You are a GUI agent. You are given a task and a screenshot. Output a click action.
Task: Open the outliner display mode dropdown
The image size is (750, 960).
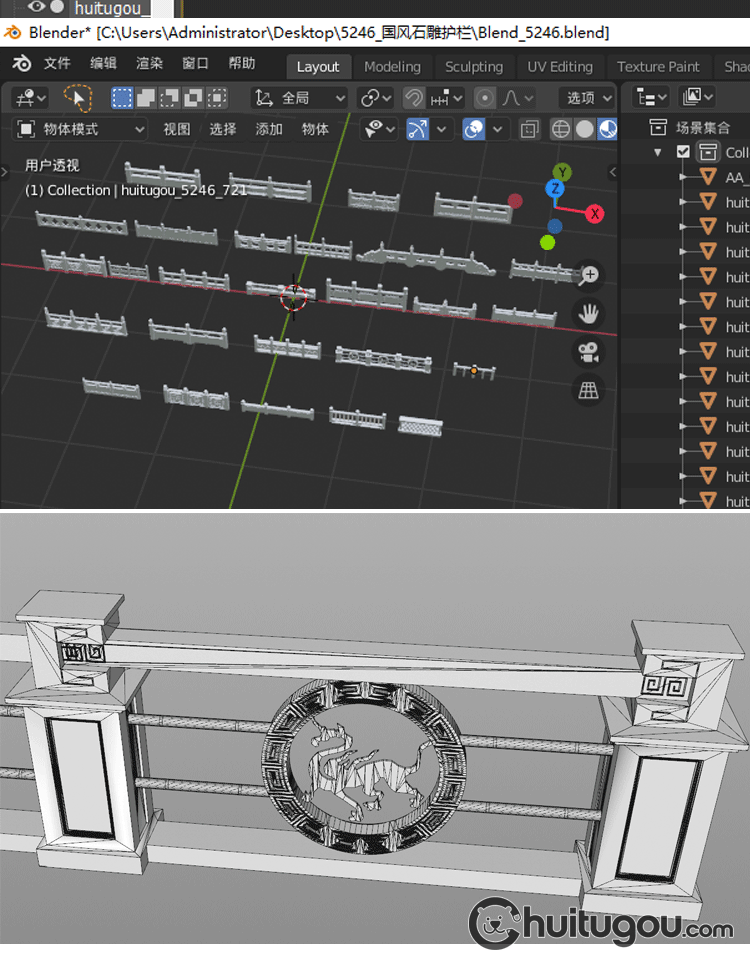(x=697, y=97)
